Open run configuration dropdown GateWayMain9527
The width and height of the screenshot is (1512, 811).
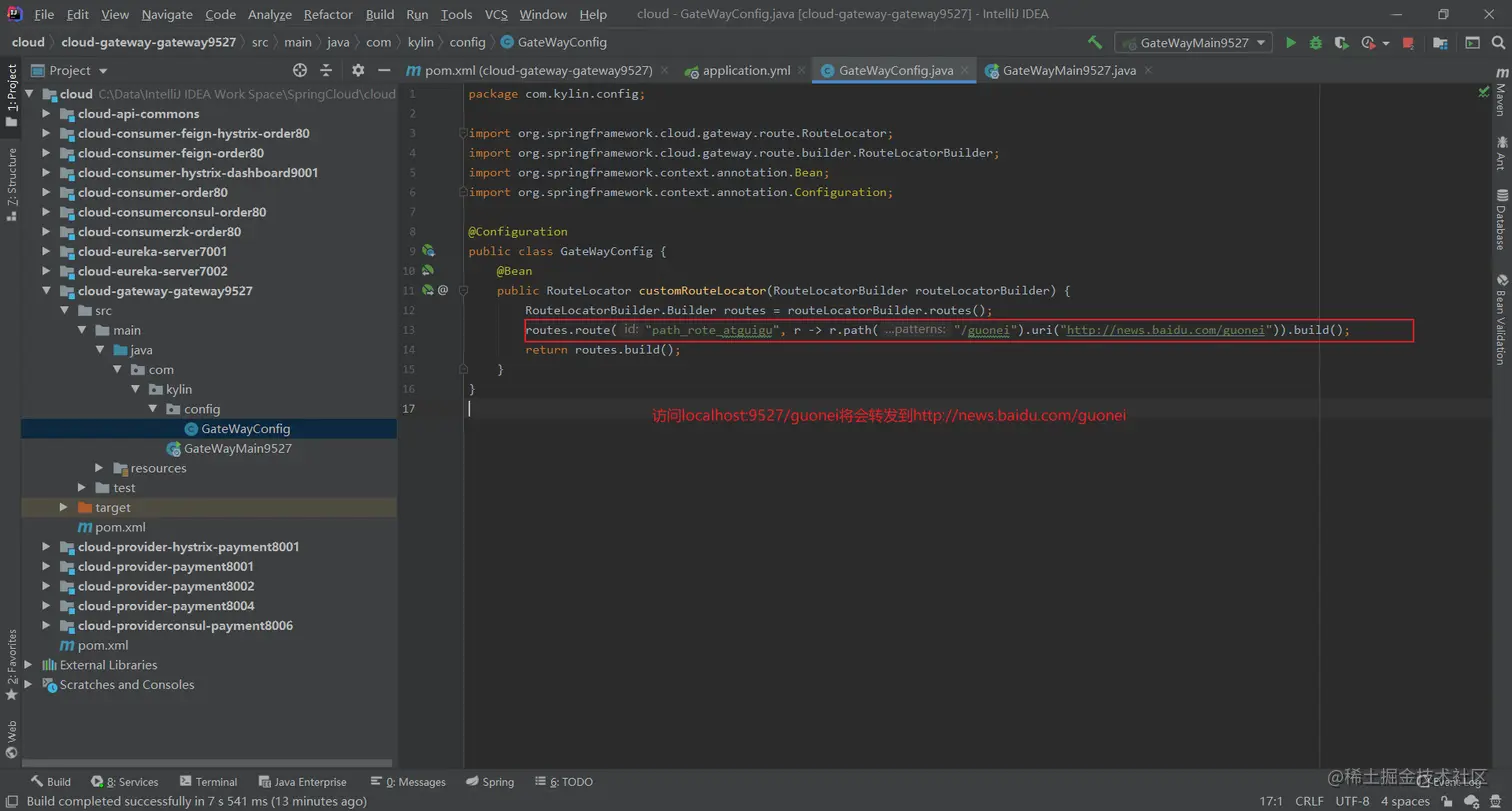tap(1194, 43)
